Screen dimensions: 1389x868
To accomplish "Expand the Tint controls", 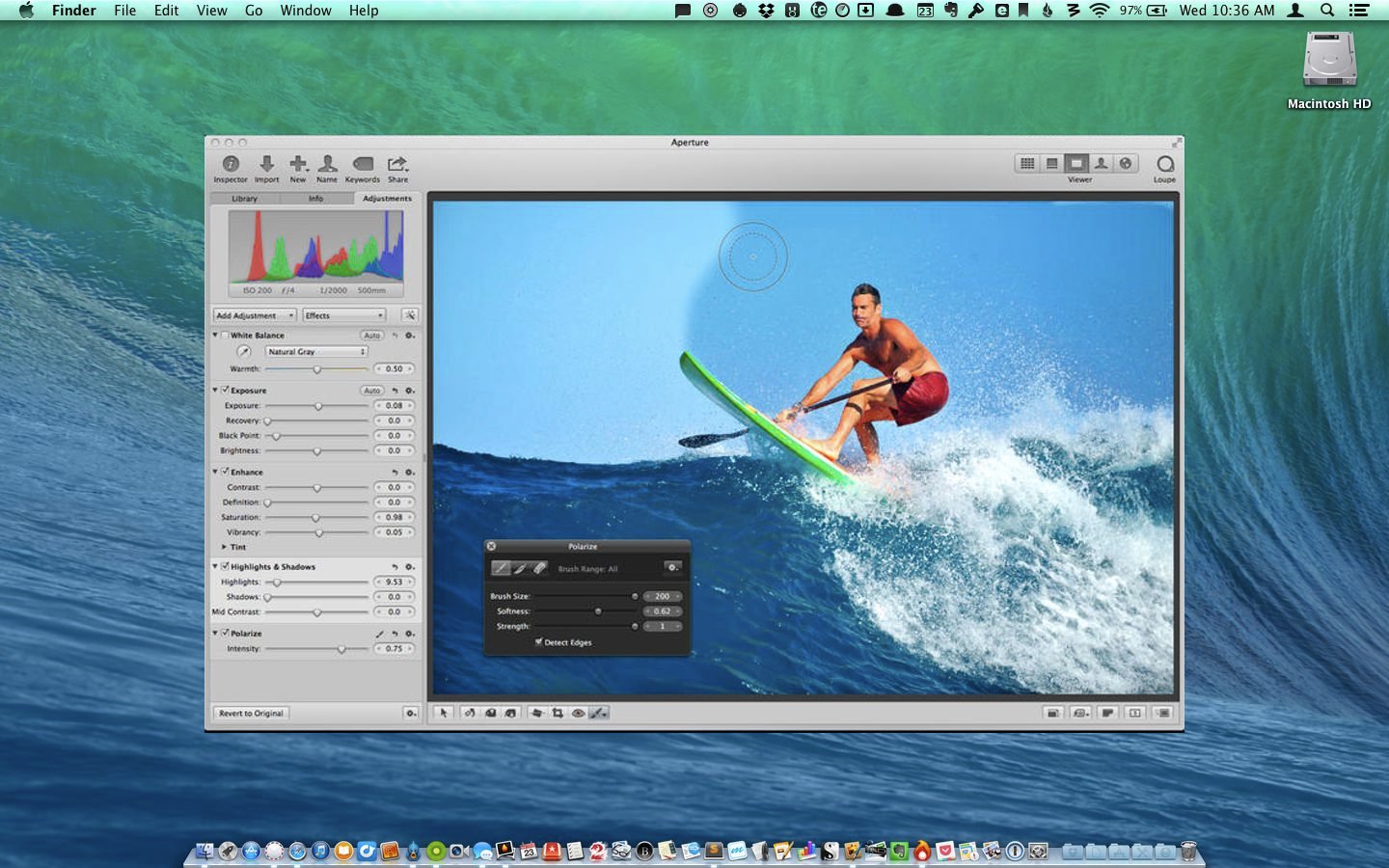I will [x=225, y=547].
